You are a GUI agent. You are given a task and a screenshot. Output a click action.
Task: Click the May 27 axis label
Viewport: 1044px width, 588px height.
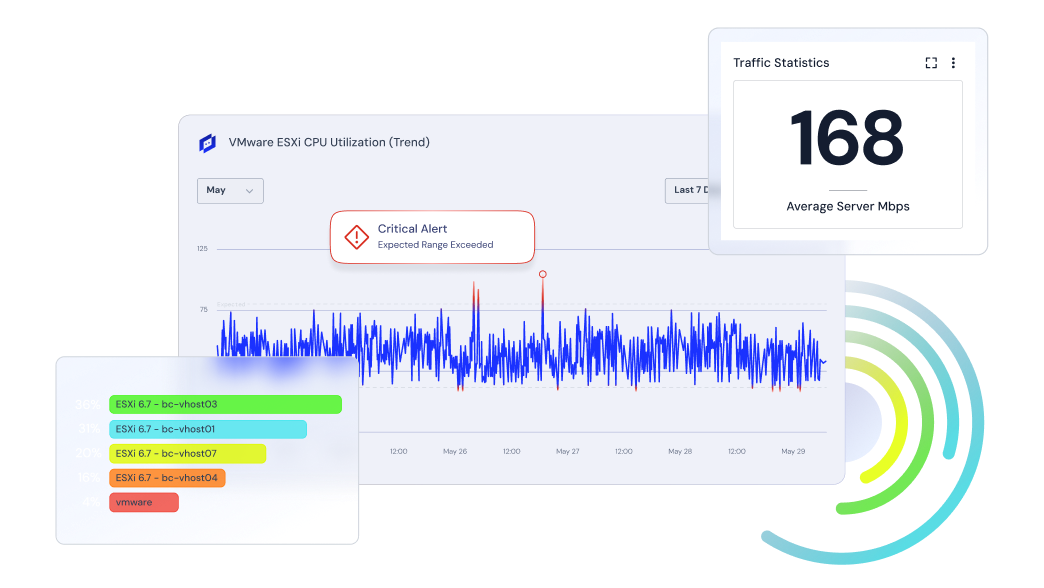[567, 451]
